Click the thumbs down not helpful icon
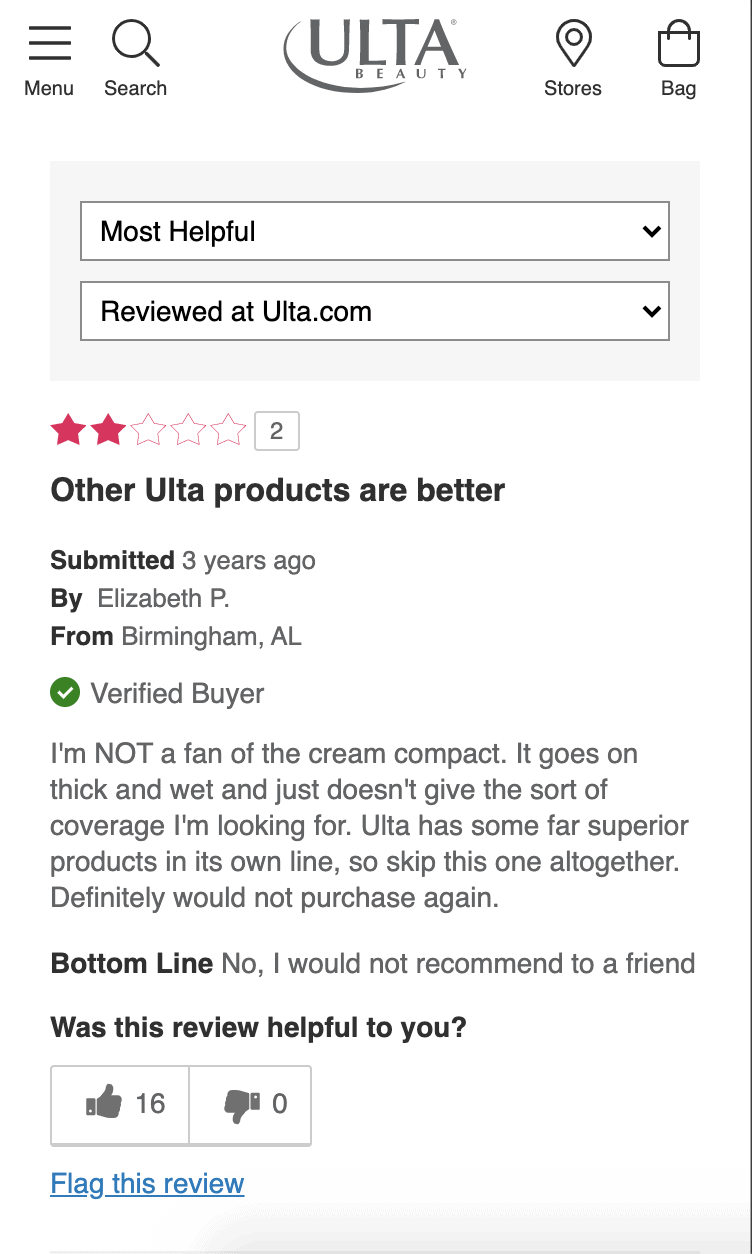Image resolution: width=752 pixels, height=1254 pixels. 242,1105
